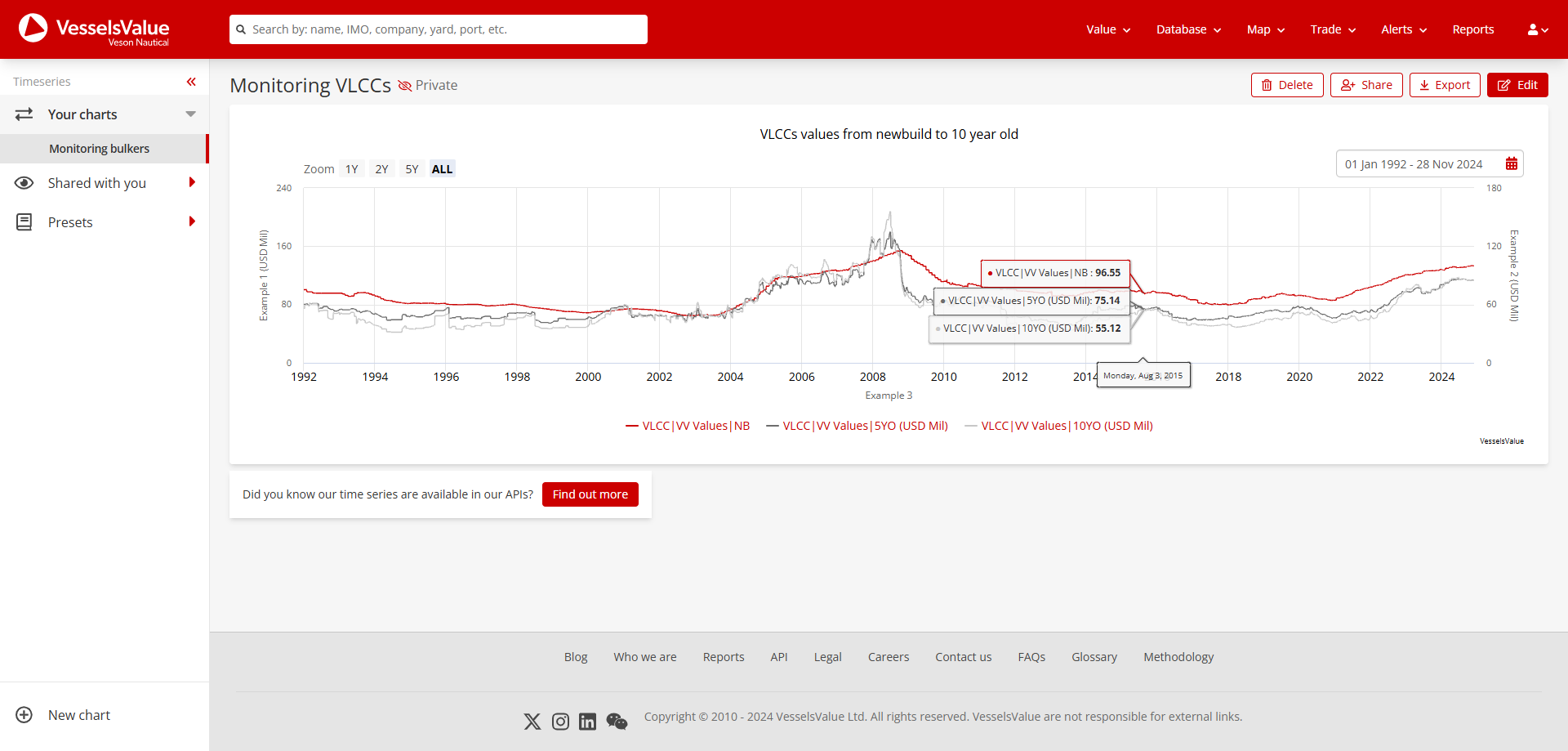This screenshot has height=751, width=1568.
Task: Toggle the Private visibility eye icon
Action: click(404, 86)
